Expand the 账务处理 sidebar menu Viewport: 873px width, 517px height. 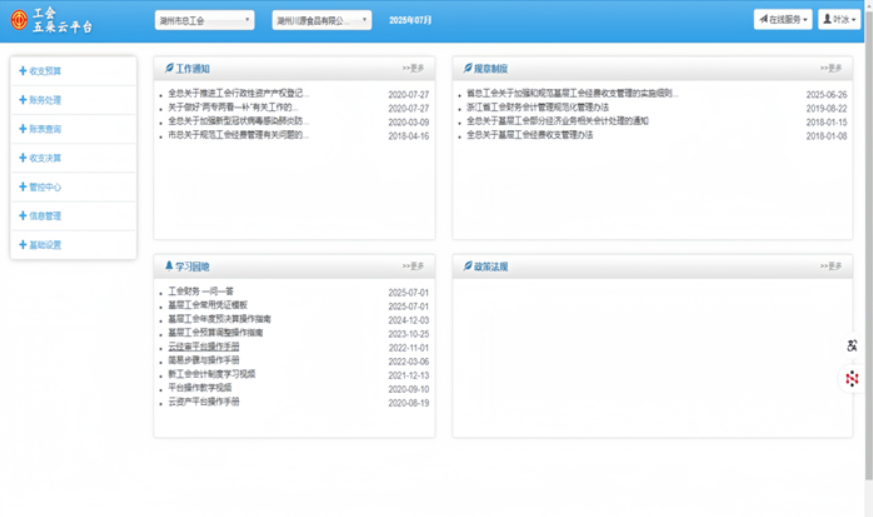coord(45,100)
